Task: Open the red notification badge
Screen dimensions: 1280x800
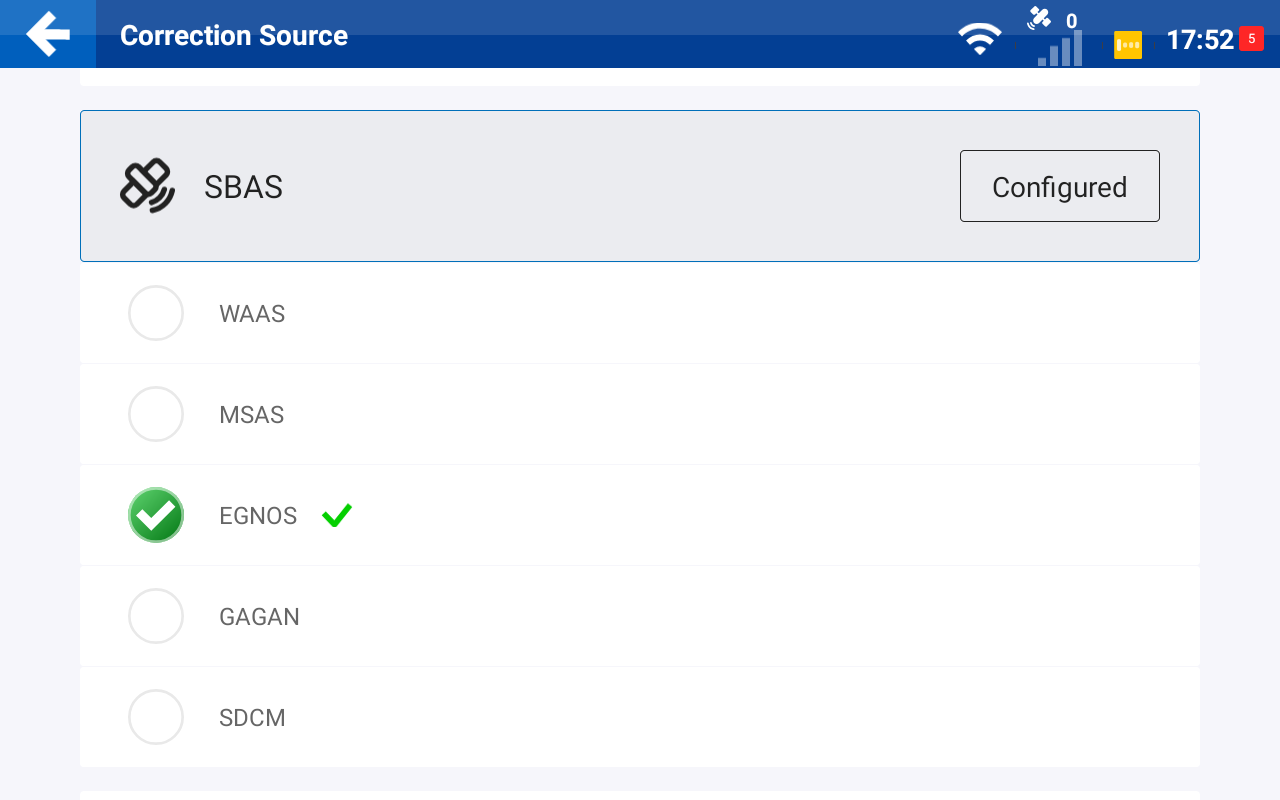Action: click(1251, 38)
